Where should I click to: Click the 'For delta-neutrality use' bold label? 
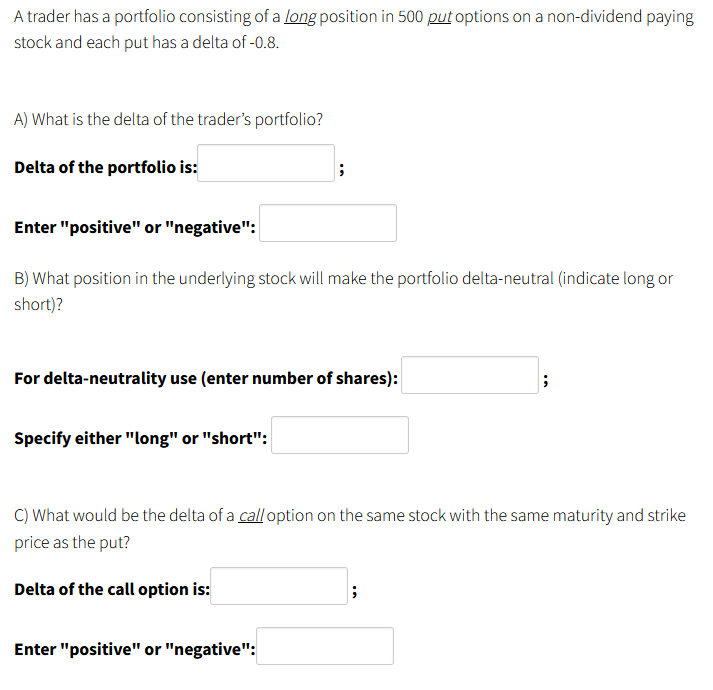(x=206, y=378)
